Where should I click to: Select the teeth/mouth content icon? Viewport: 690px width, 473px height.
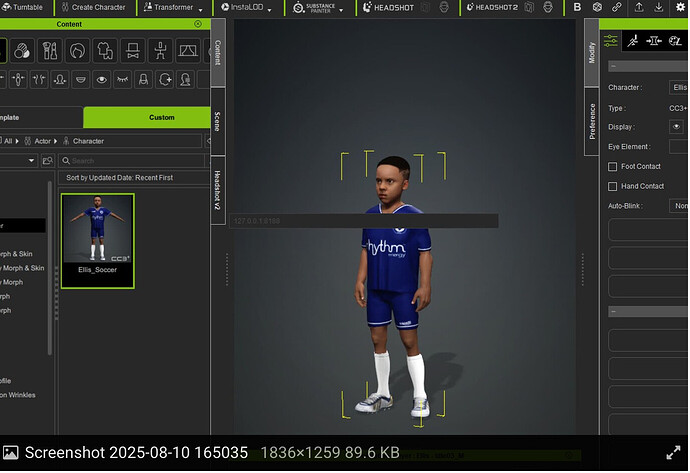tap(81, 80)
